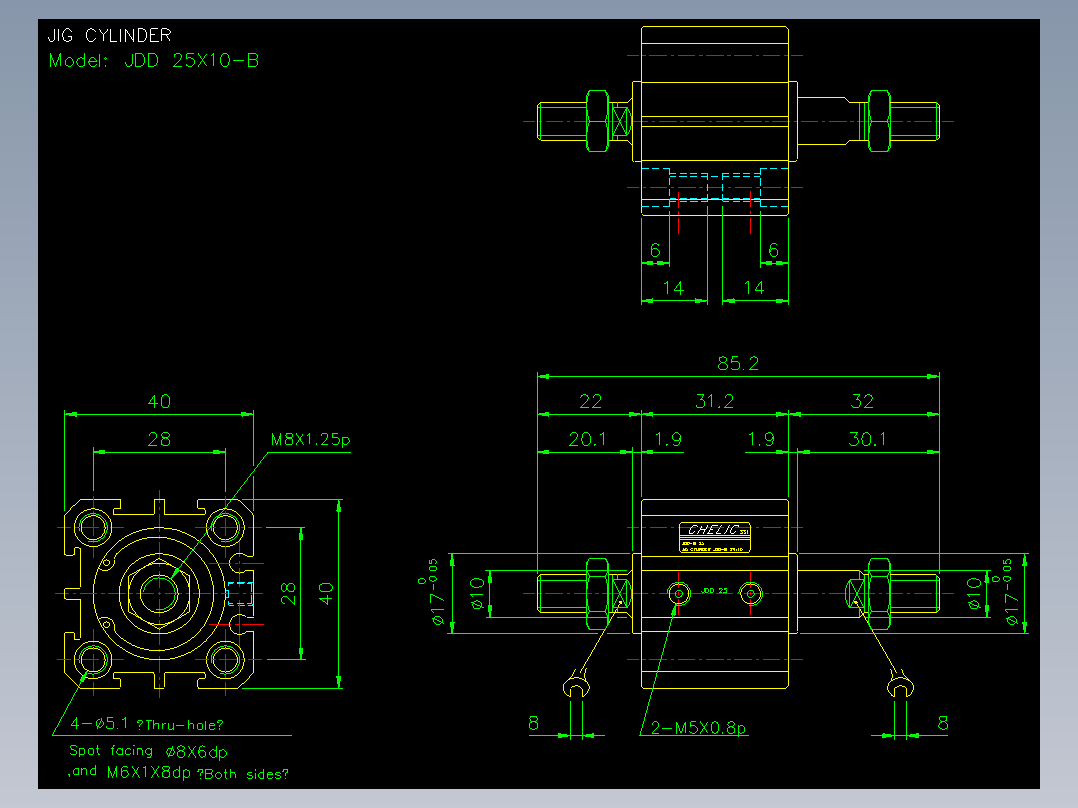The height and width of the screenshot is (808, 1078).
Task: Click the "4-ø5.1 ?Thru-hole?" note
Action: point(147,723)
